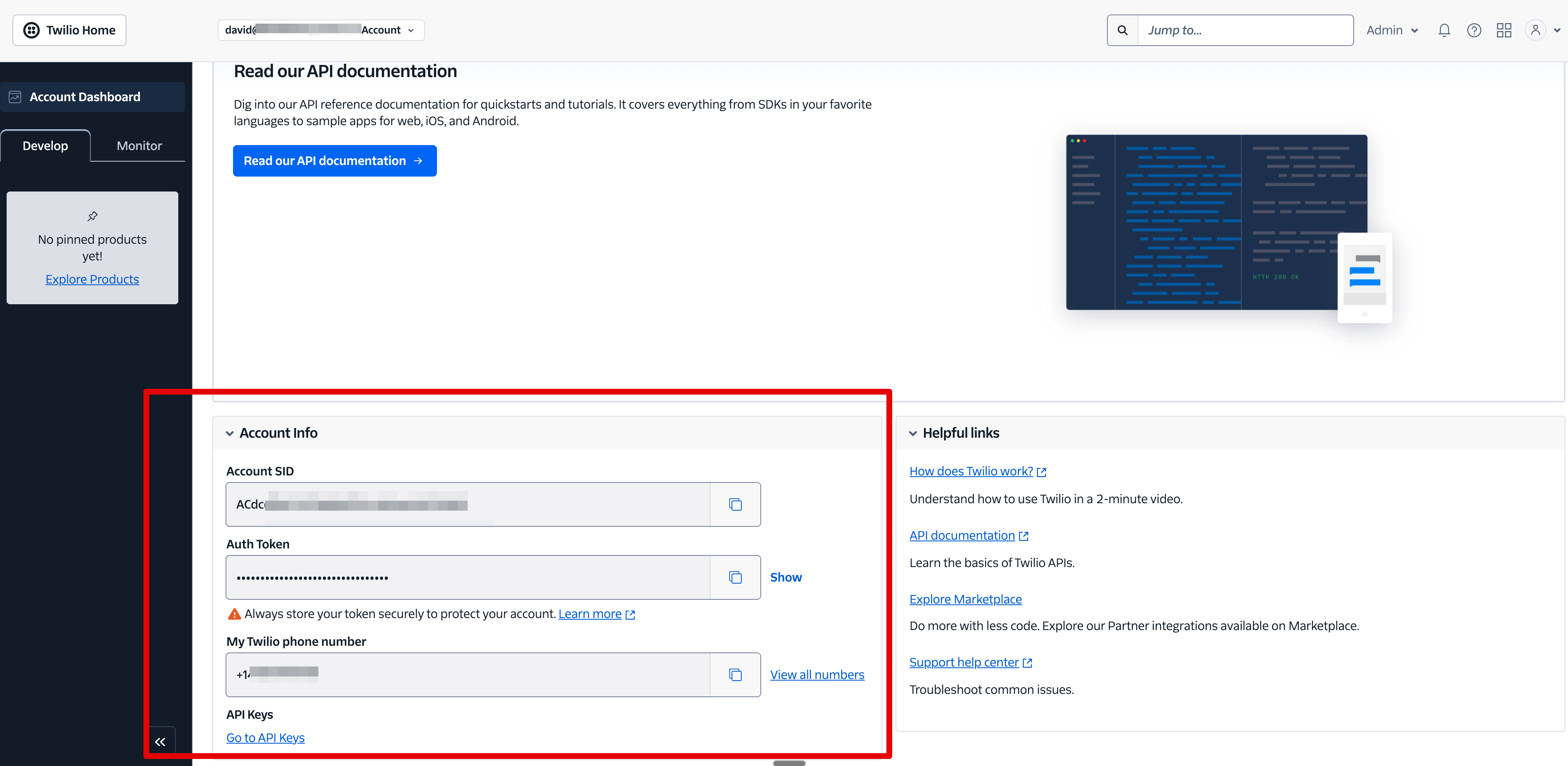The width and height of the screenshot is (1568, 766).
Task: Copy the Twilio phone number
Action: (x=735, y=675)
